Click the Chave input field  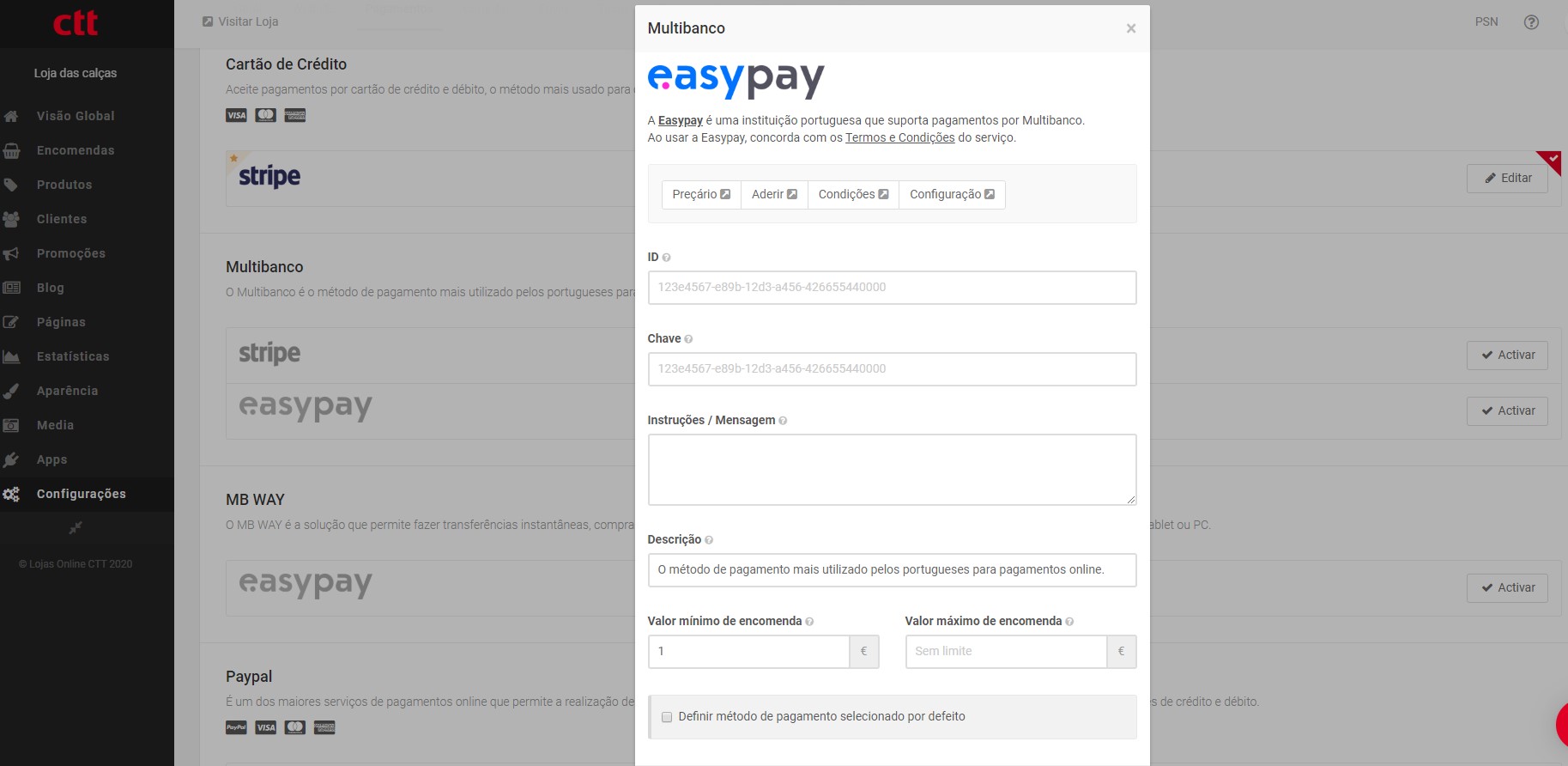point(892,369)
